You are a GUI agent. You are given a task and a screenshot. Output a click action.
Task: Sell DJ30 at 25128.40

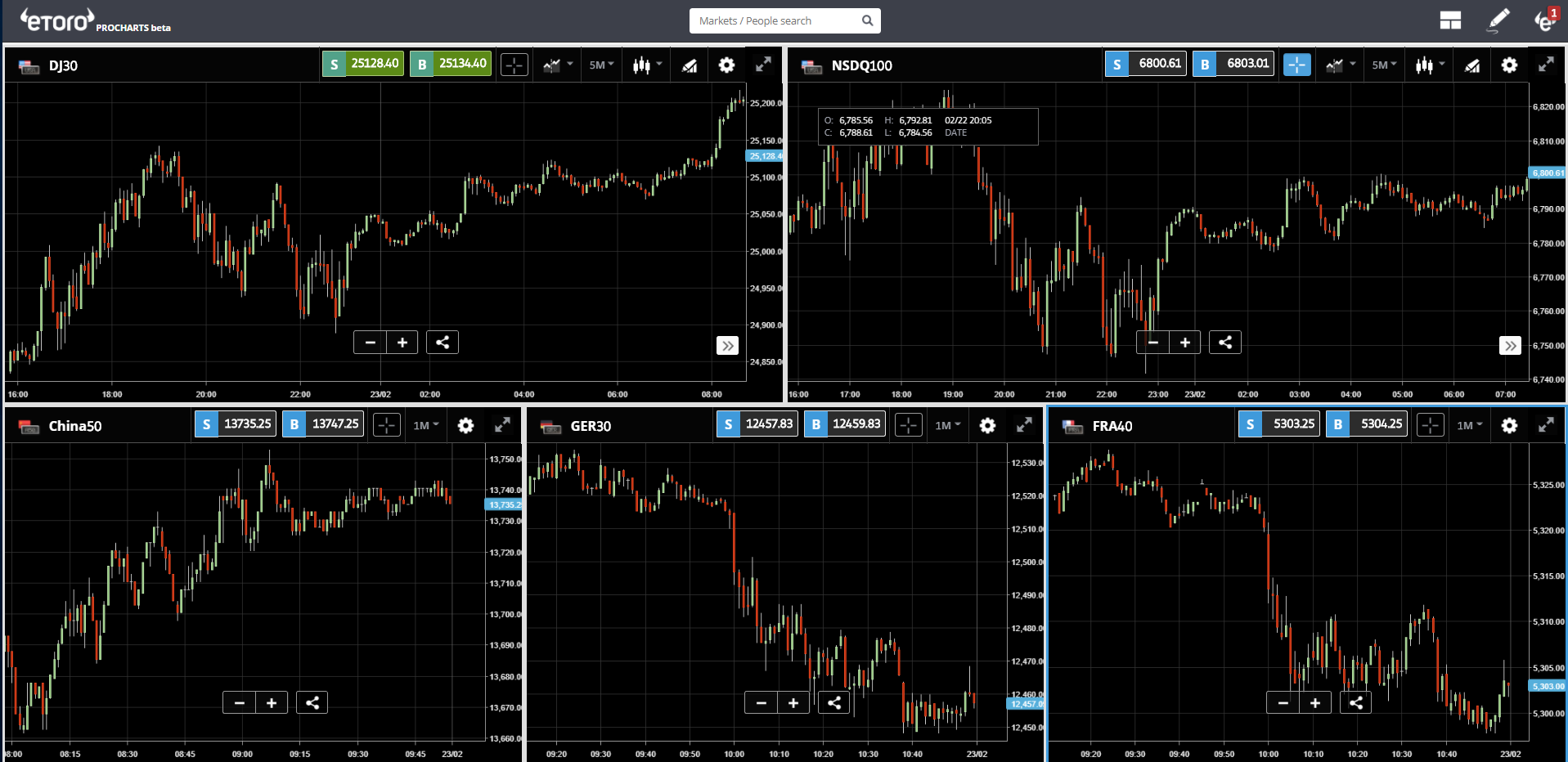pyautogui.click(x=363, y=64)
